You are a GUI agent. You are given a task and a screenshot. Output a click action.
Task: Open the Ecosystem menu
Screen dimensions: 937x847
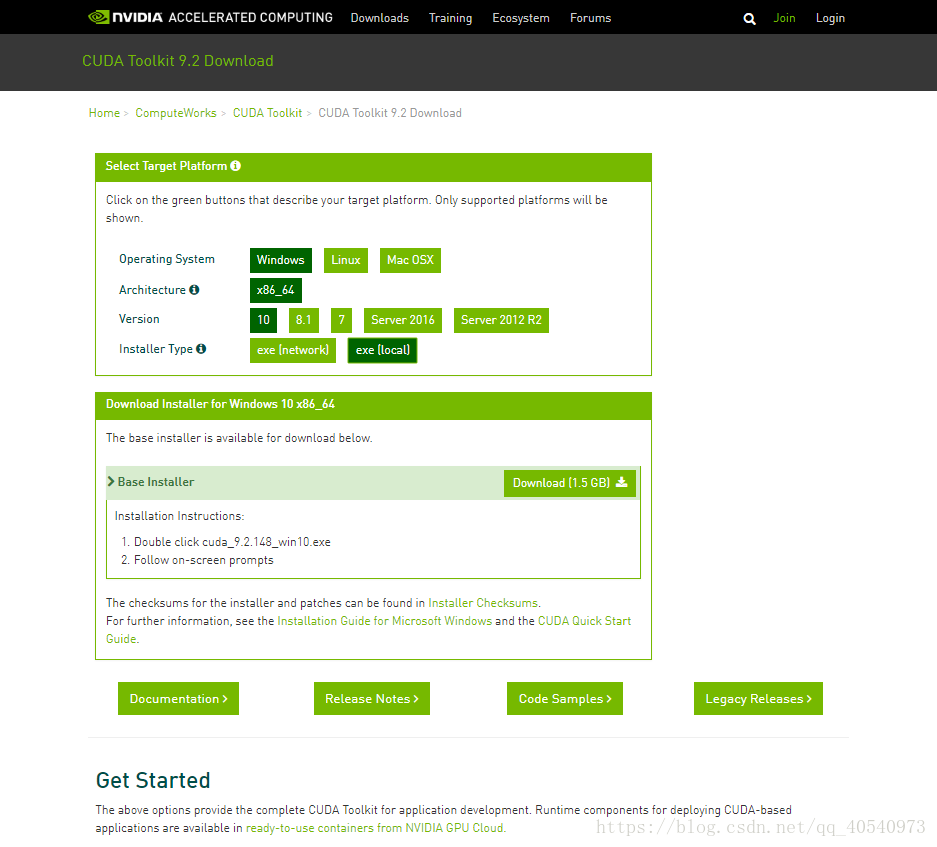[520, 18]
